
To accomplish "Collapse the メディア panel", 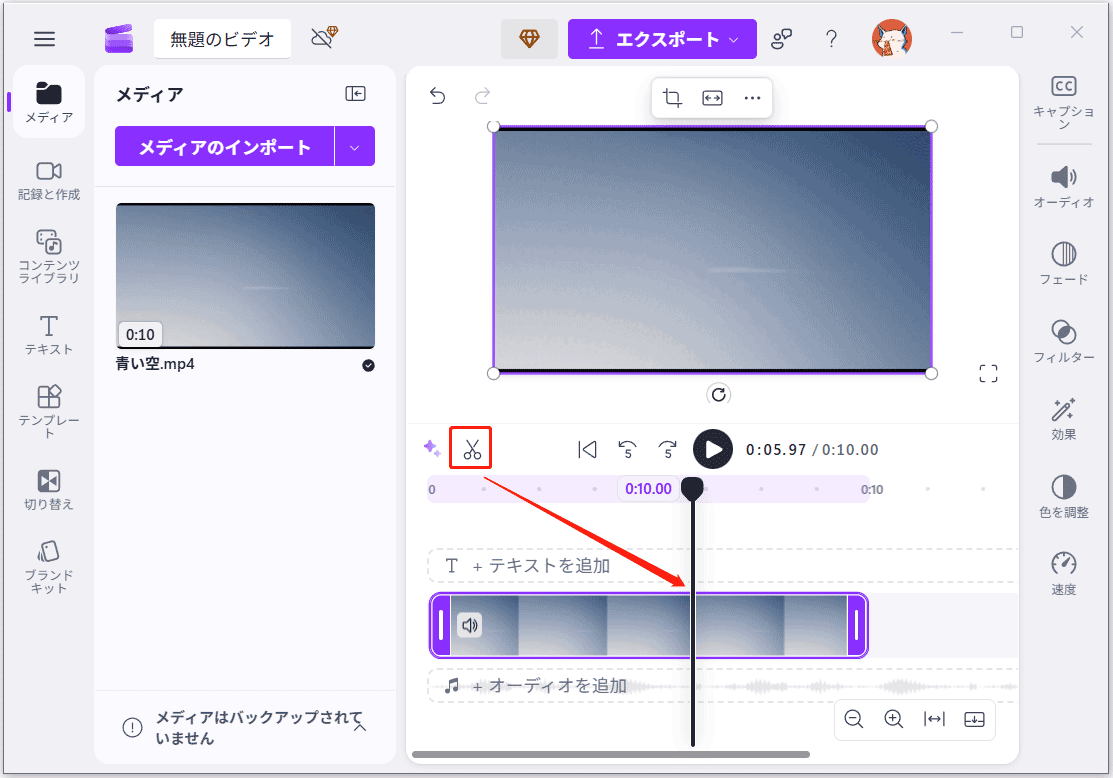I will (354, 93).
